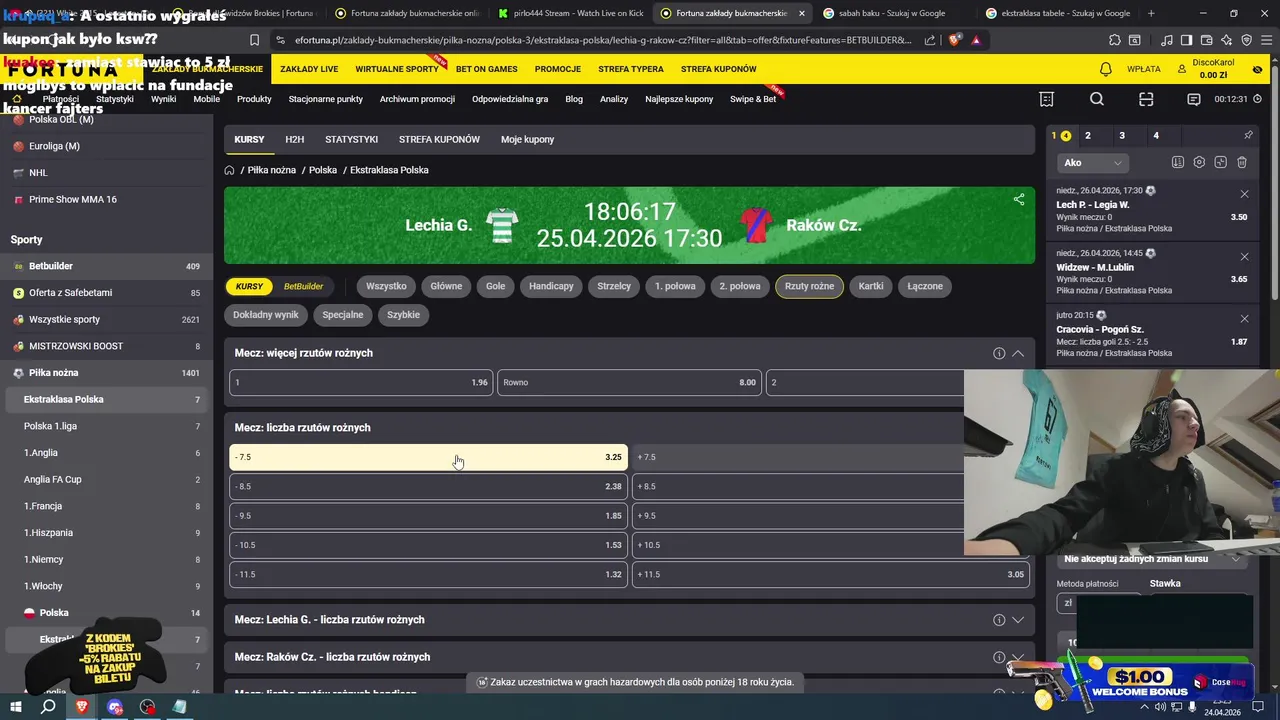Show info for Lechia G. liczba rzutów rożnych

[999, 620]
